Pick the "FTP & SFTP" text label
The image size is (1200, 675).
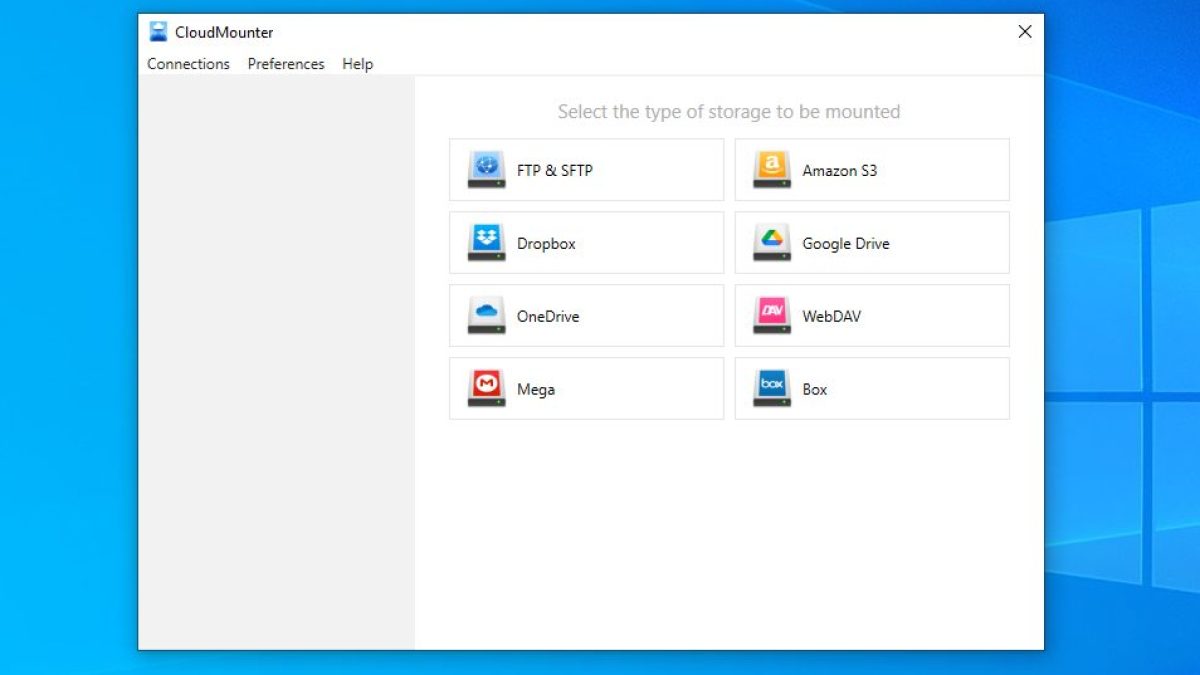coord(554,171)
